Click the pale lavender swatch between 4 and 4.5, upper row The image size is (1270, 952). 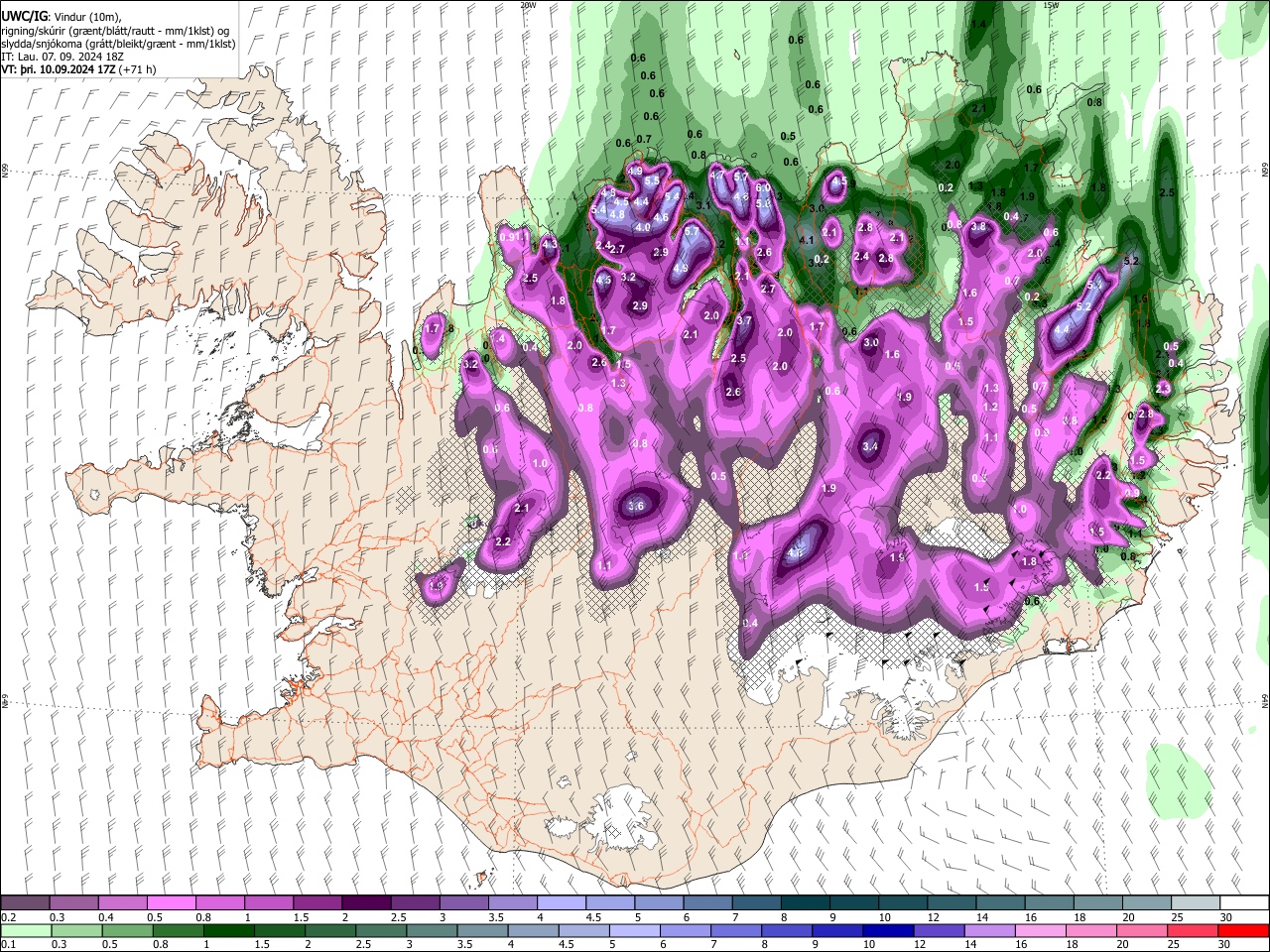pyautogui.click(x=561, y=903)
